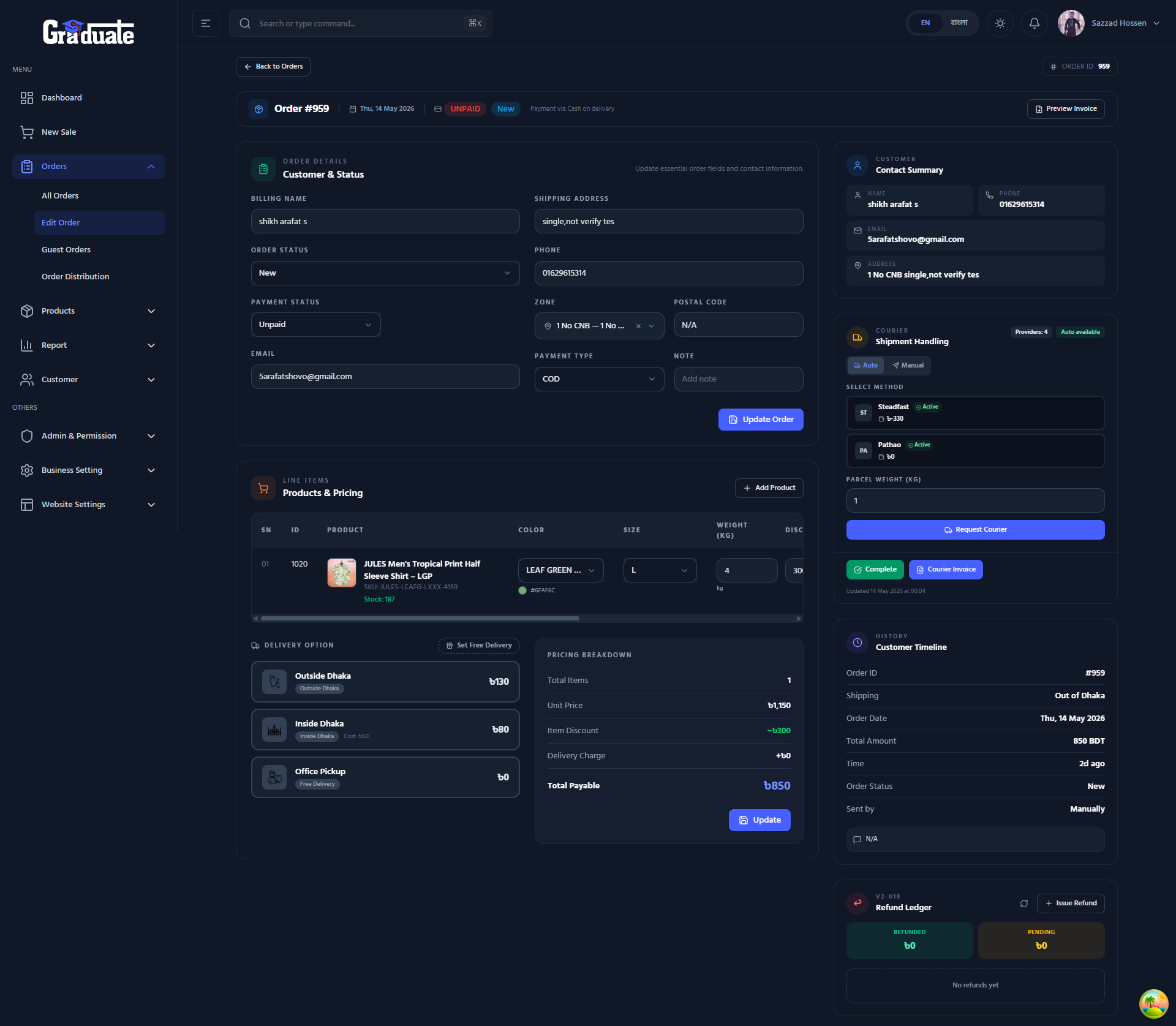Open the Zone dropdown chevron
Viewport: 1176px width, 1026px height.
(x=651, y=326)
